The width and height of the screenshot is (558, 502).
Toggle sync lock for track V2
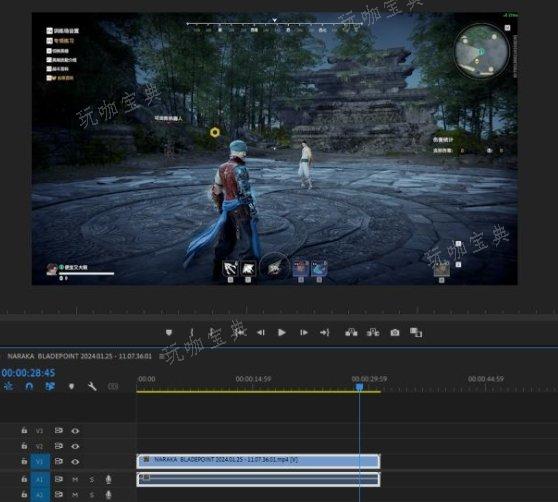(x=59, y=446)
